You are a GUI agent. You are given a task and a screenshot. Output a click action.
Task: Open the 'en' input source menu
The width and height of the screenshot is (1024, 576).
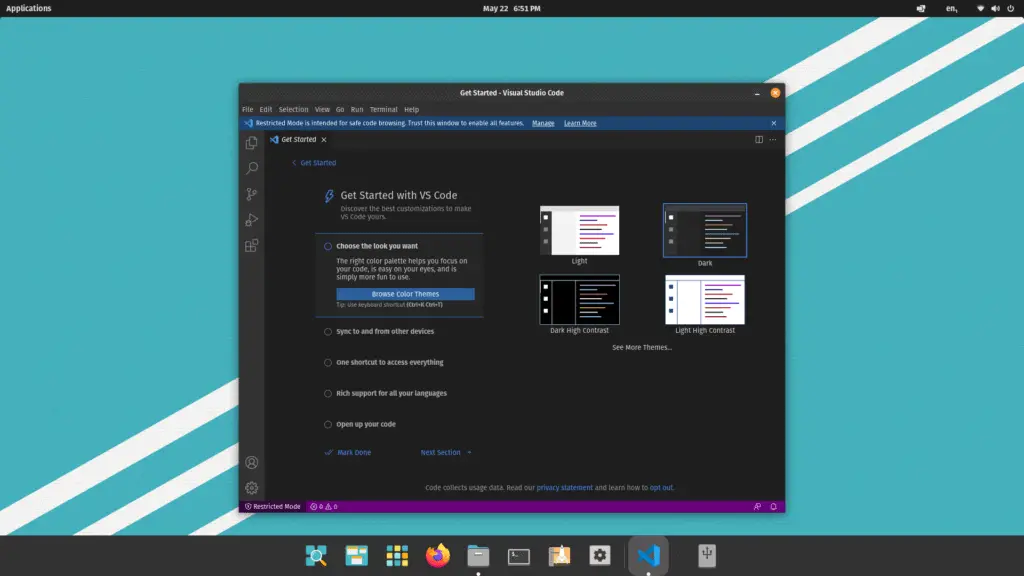pos(952,8)
